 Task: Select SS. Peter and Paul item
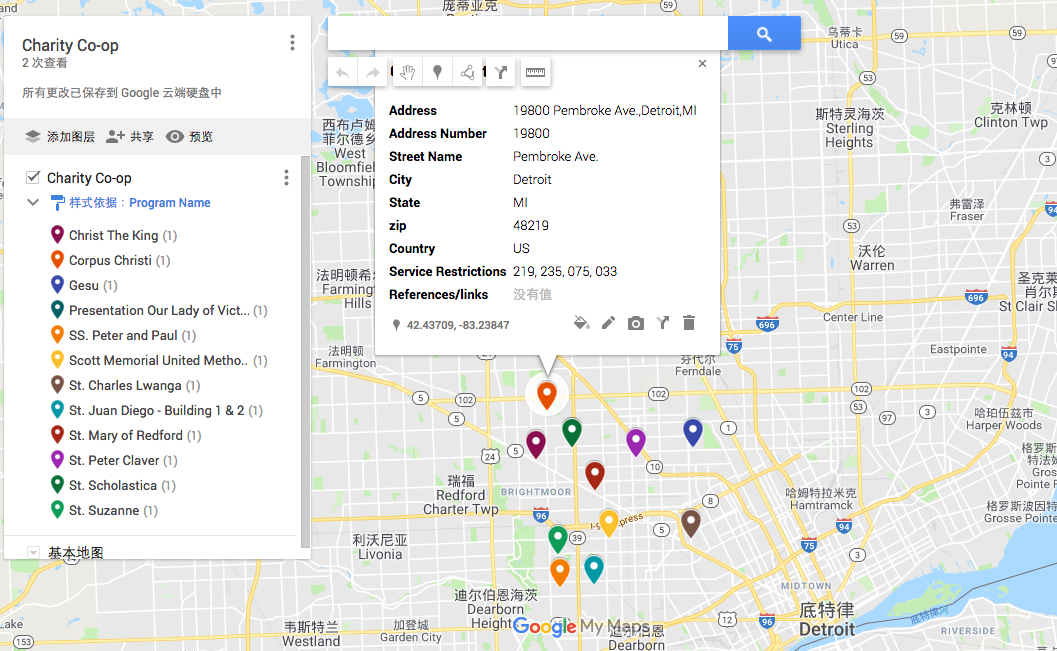click(123, 335)
